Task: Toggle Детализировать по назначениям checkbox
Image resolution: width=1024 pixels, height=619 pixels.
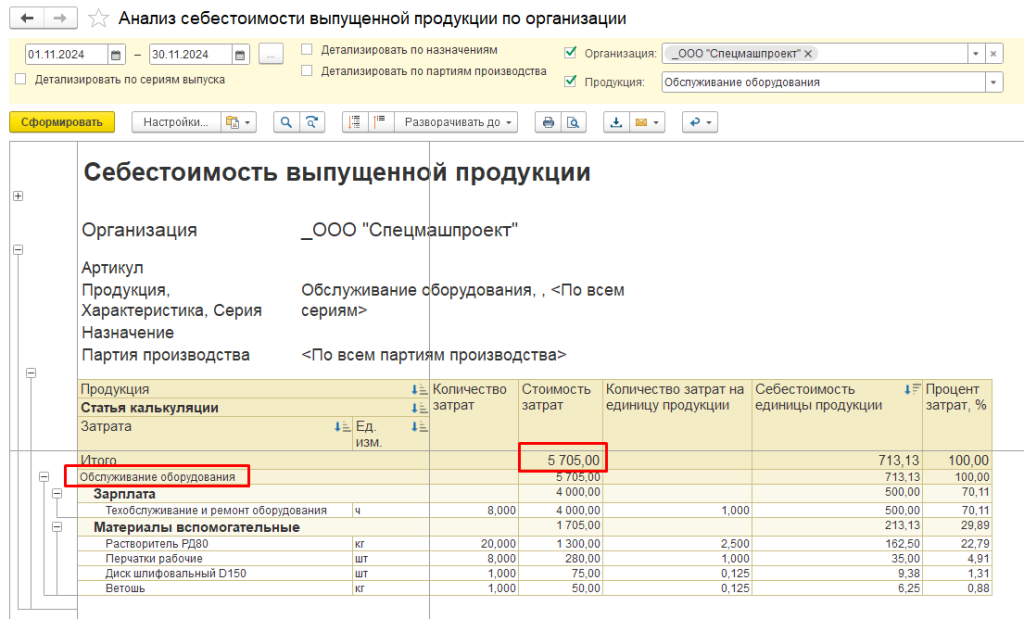Action: pyautogui.click(x=306, y=50)
